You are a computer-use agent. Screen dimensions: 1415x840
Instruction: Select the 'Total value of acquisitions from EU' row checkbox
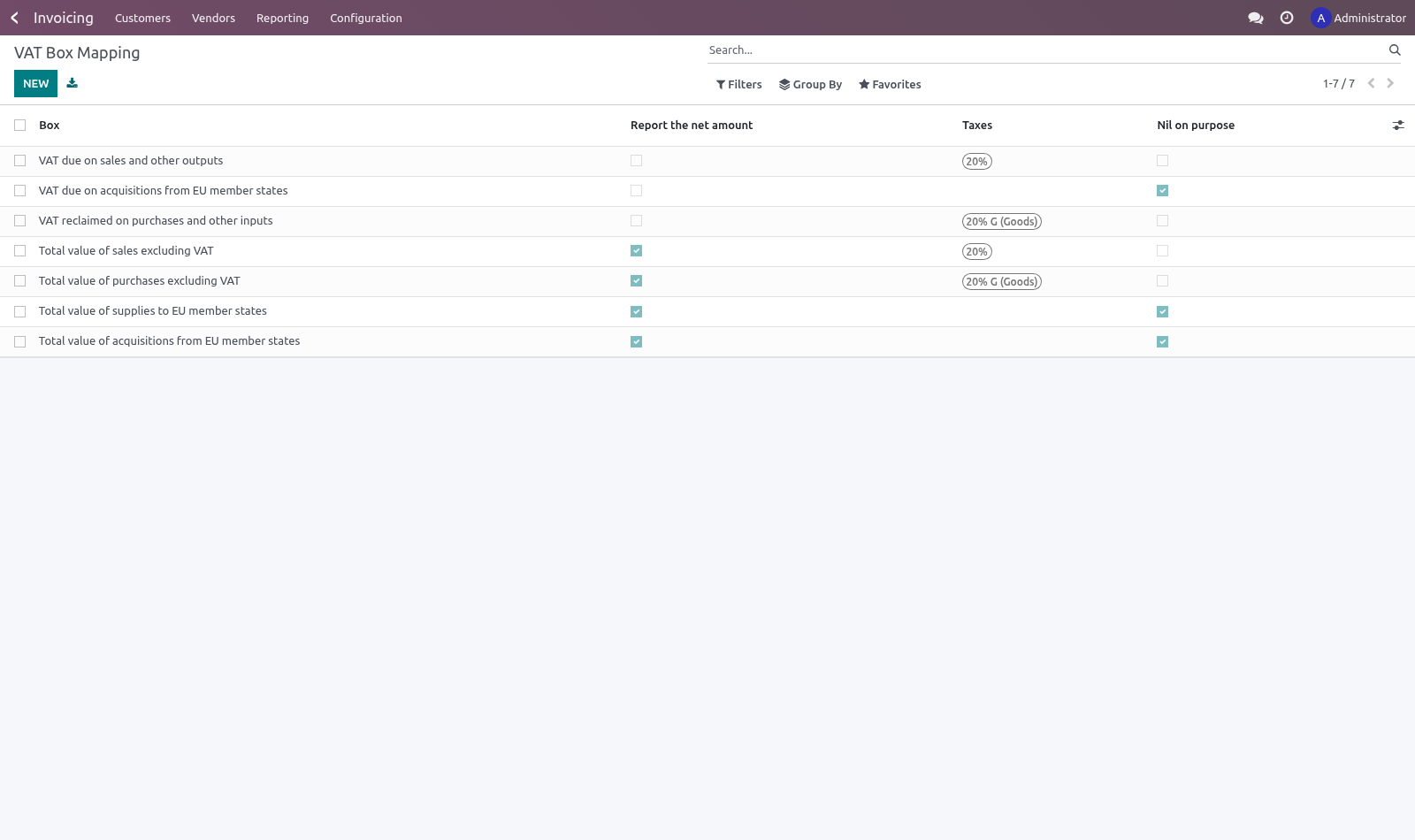(x=19, y=341)
